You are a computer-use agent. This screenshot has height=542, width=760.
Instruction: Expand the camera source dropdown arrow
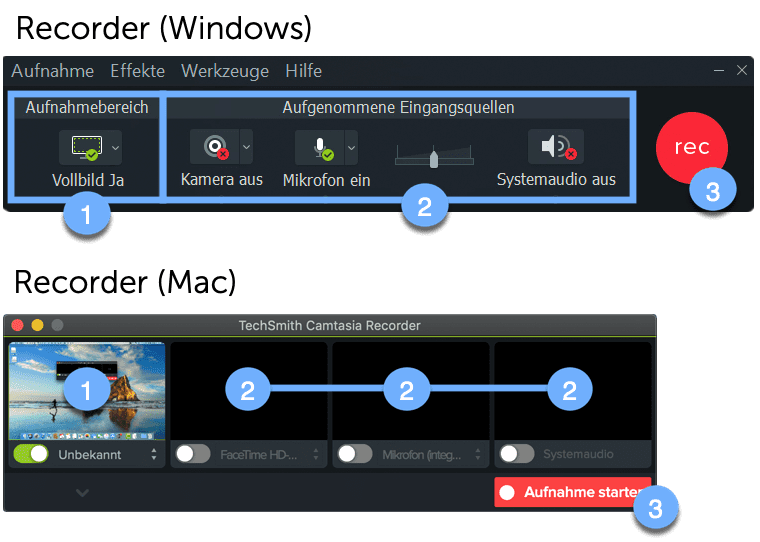[x=246, y=147]
